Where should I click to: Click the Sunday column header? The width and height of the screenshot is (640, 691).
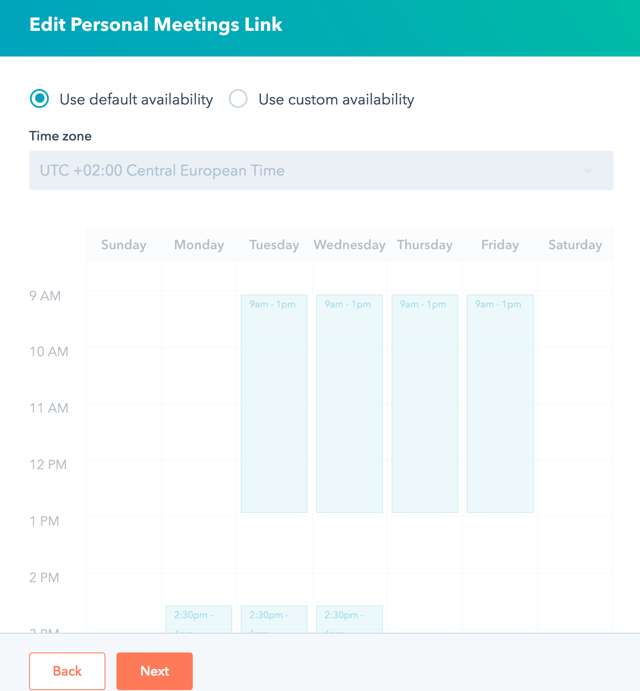tap(124, 245)
